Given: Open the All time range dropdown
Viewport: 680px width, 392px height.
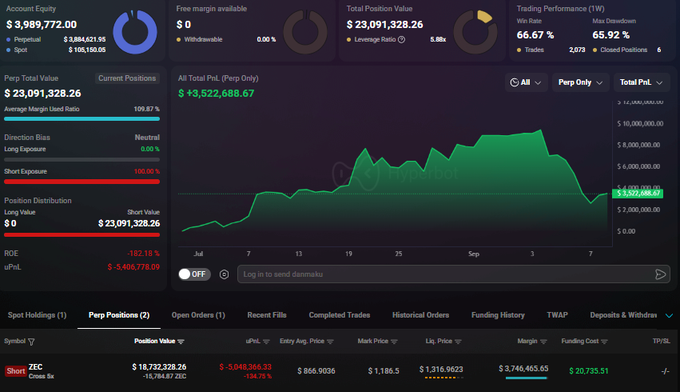Looking at the screenshot, I should pos(526,82).
